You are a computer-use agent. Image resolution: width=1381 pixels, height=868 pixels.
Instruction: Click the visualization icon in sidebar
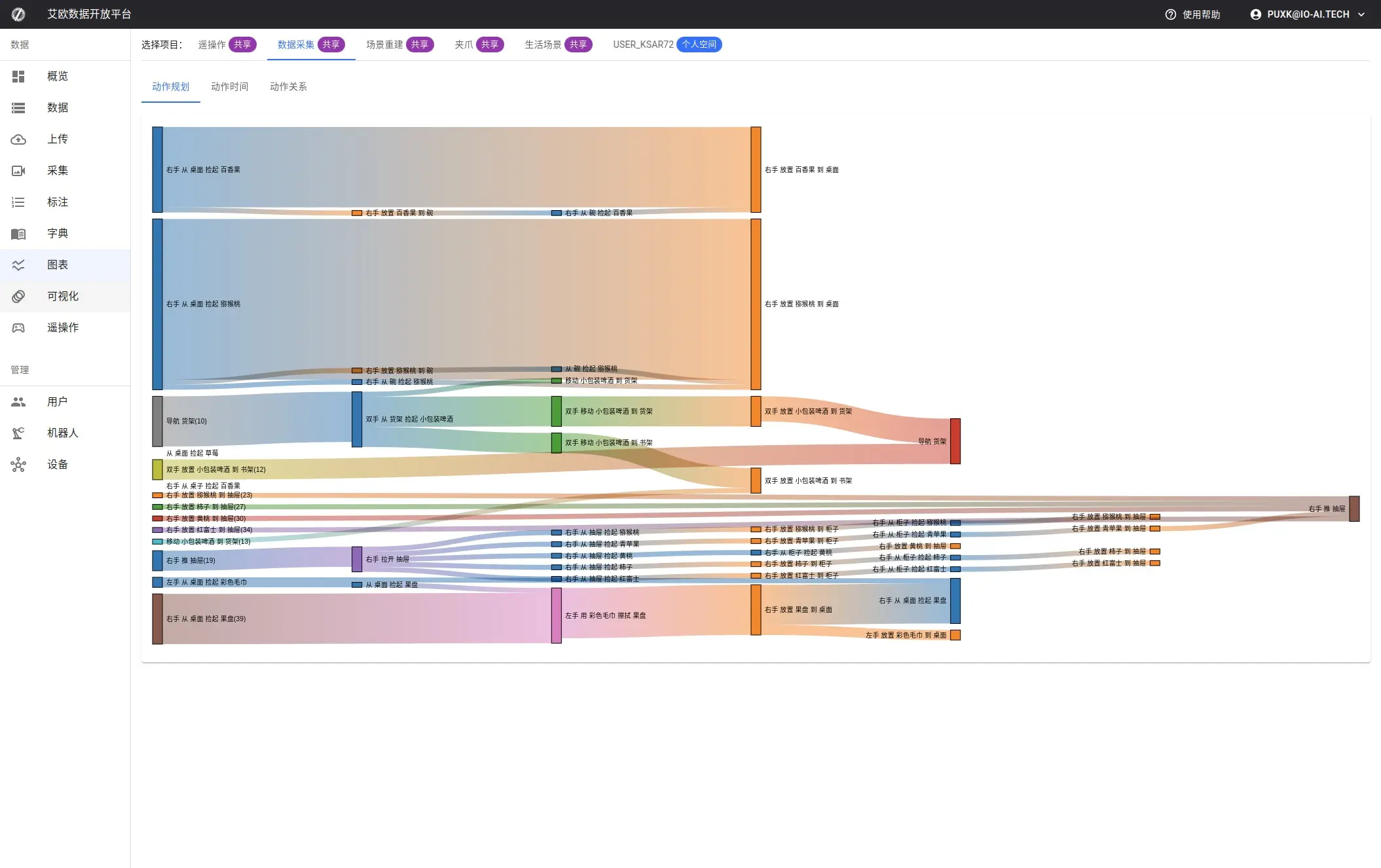[x=18, y=297]
